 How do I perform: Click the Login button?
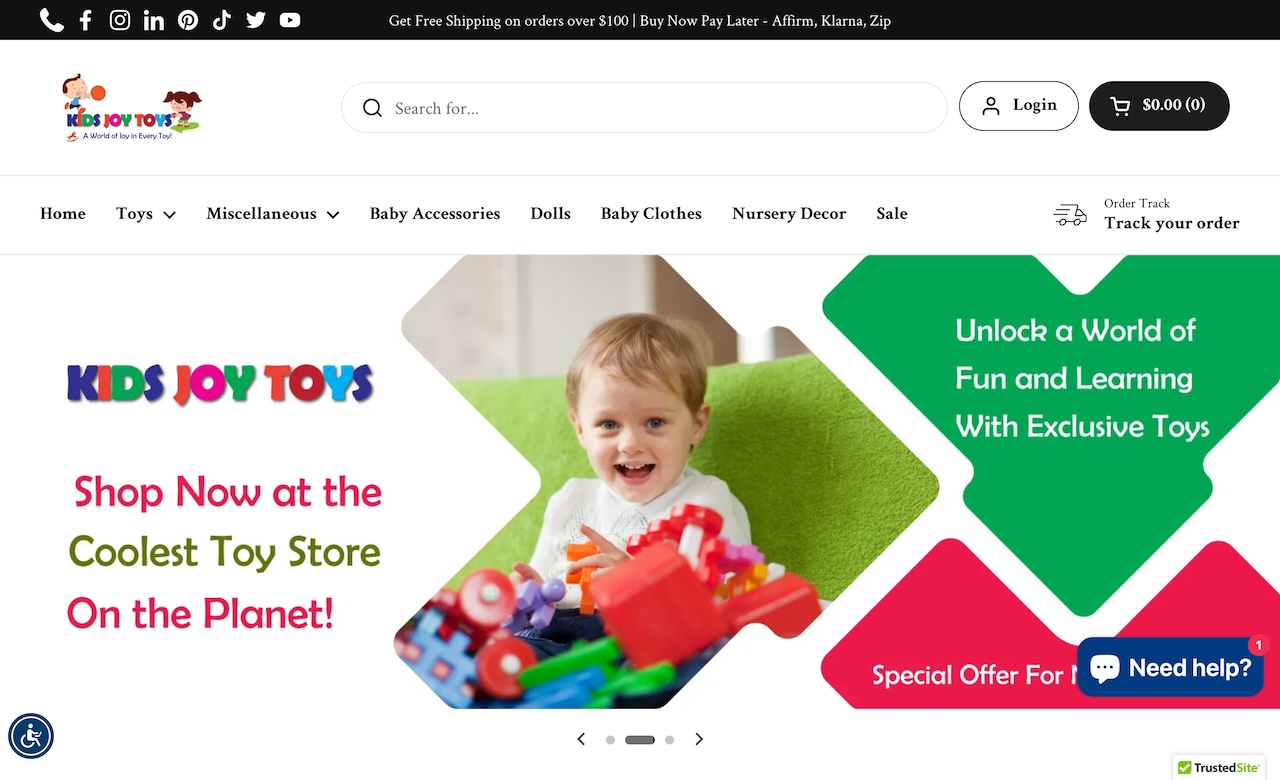click(1019, 106)
